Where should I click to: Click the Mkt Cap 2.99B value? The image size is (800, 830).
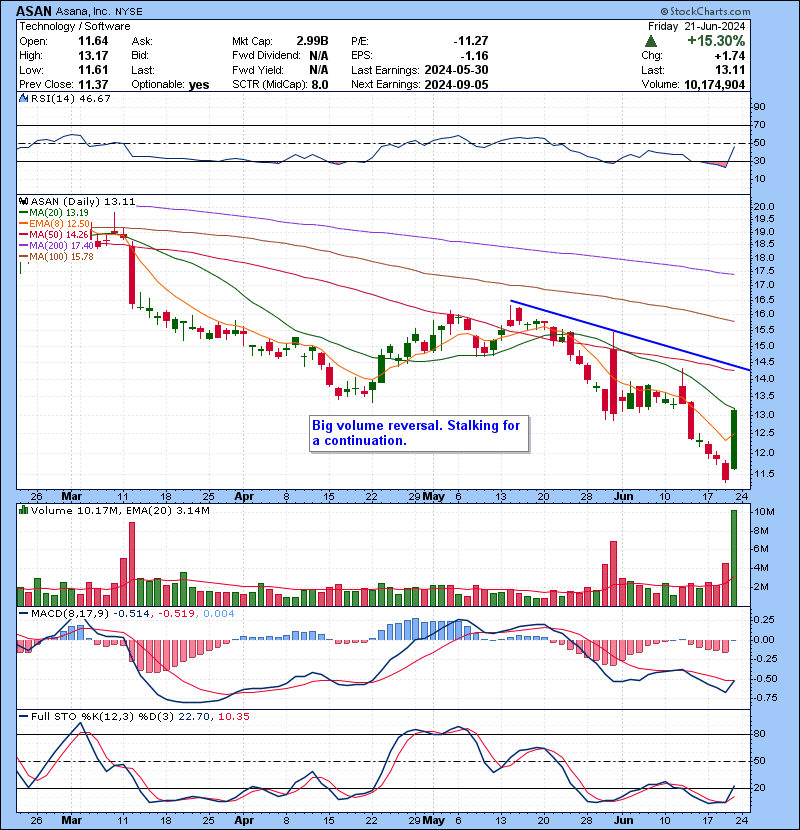coord(312,41)
